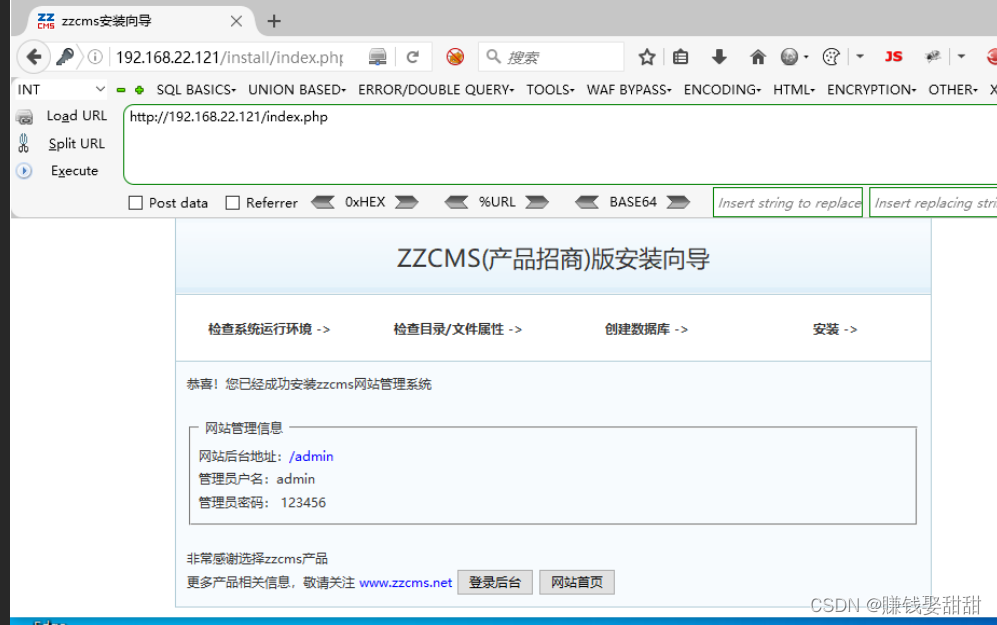Screen dimensions: 997x625
Task: Reload the page with the refresh icon
Action: coord(413,57)
